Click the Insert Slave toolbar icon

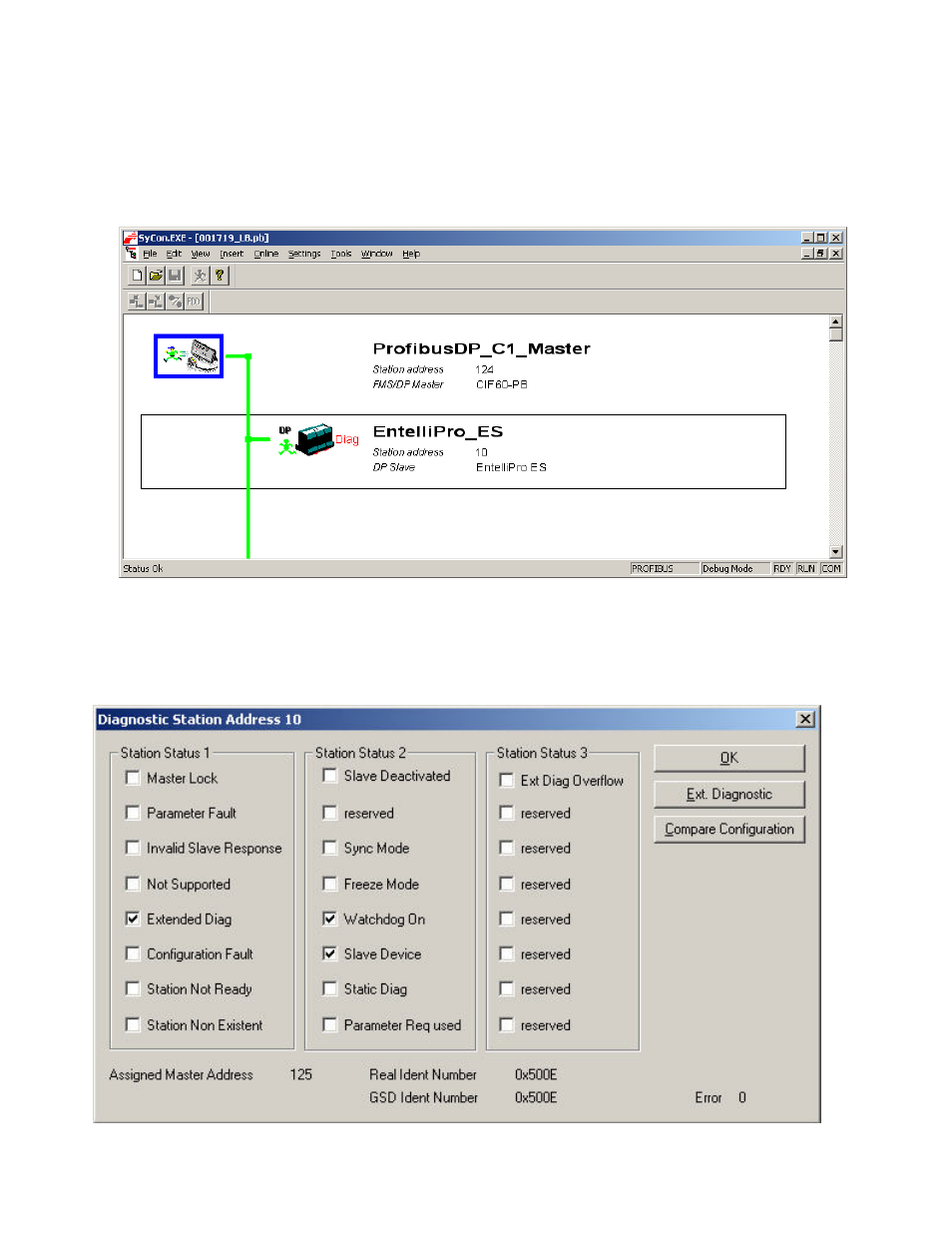click(x=156, y=302)
